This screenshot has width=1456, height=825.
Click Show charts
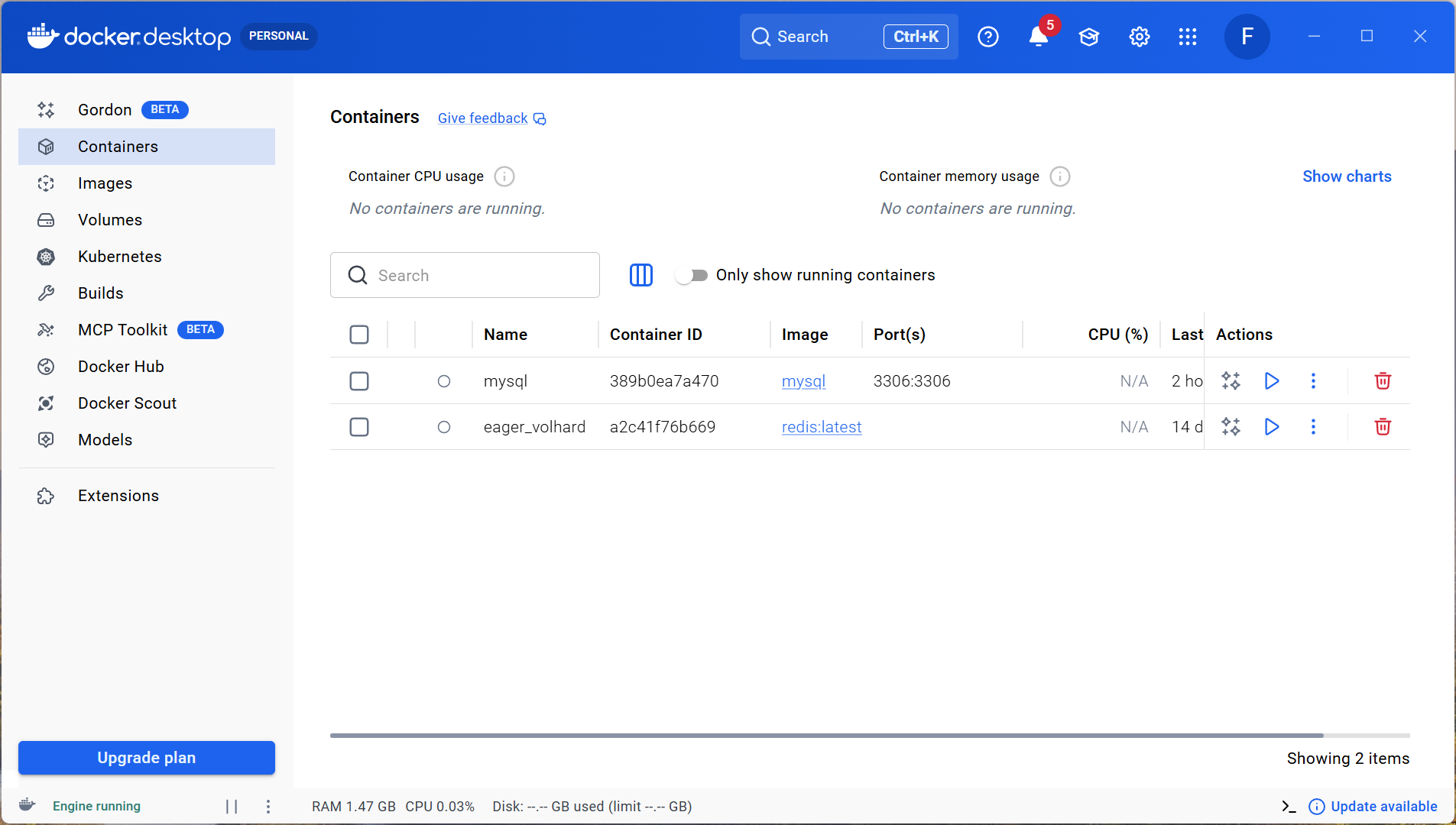pos(1347,176)
